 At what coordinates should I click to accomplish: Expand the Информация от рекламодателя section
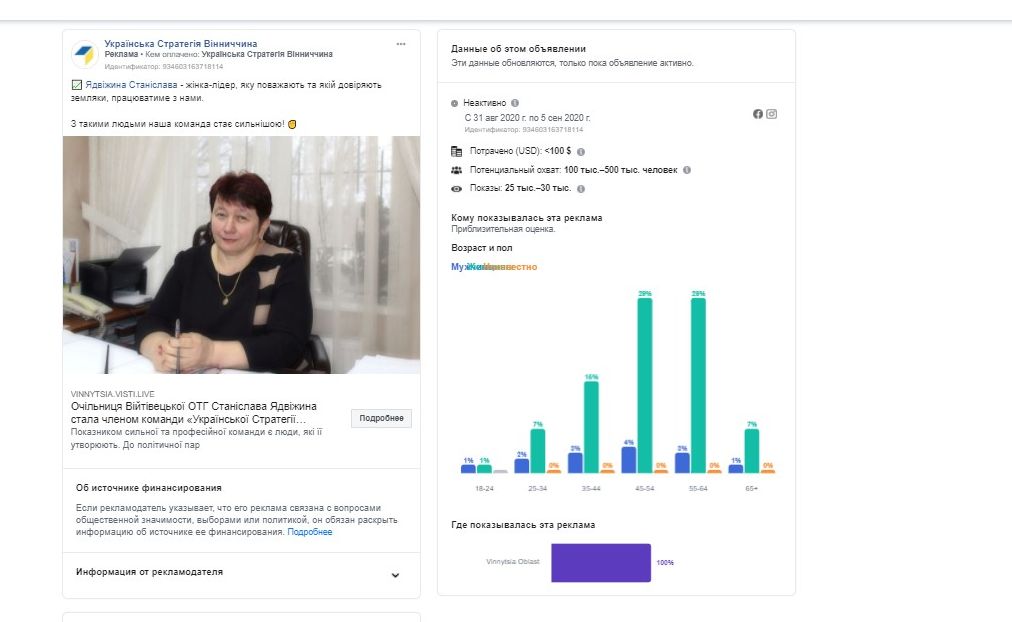(395, 575)
